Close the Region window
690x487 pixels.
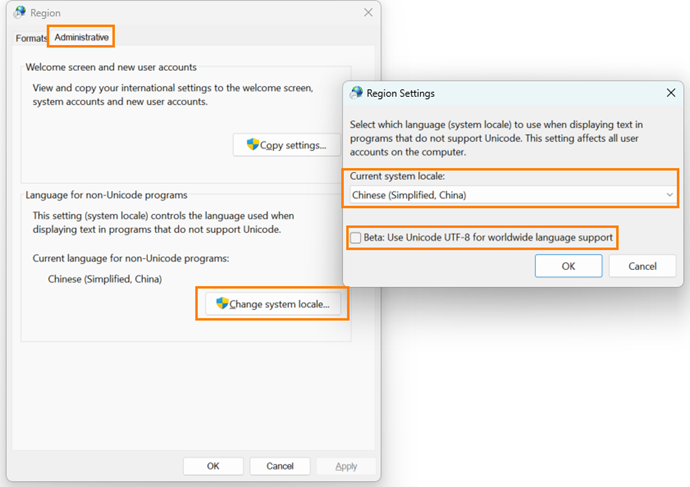tap(368, 13)
